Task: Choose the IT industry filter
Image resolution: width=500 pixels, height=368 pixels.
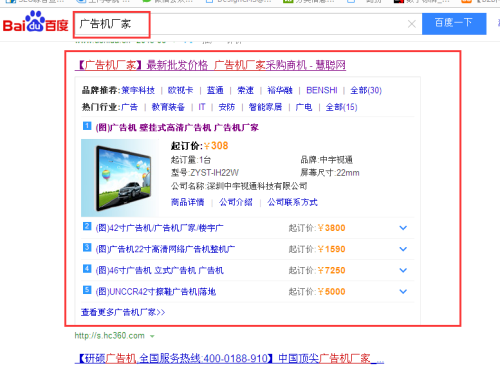Action: pyautogui.click(x=202, y=107)
